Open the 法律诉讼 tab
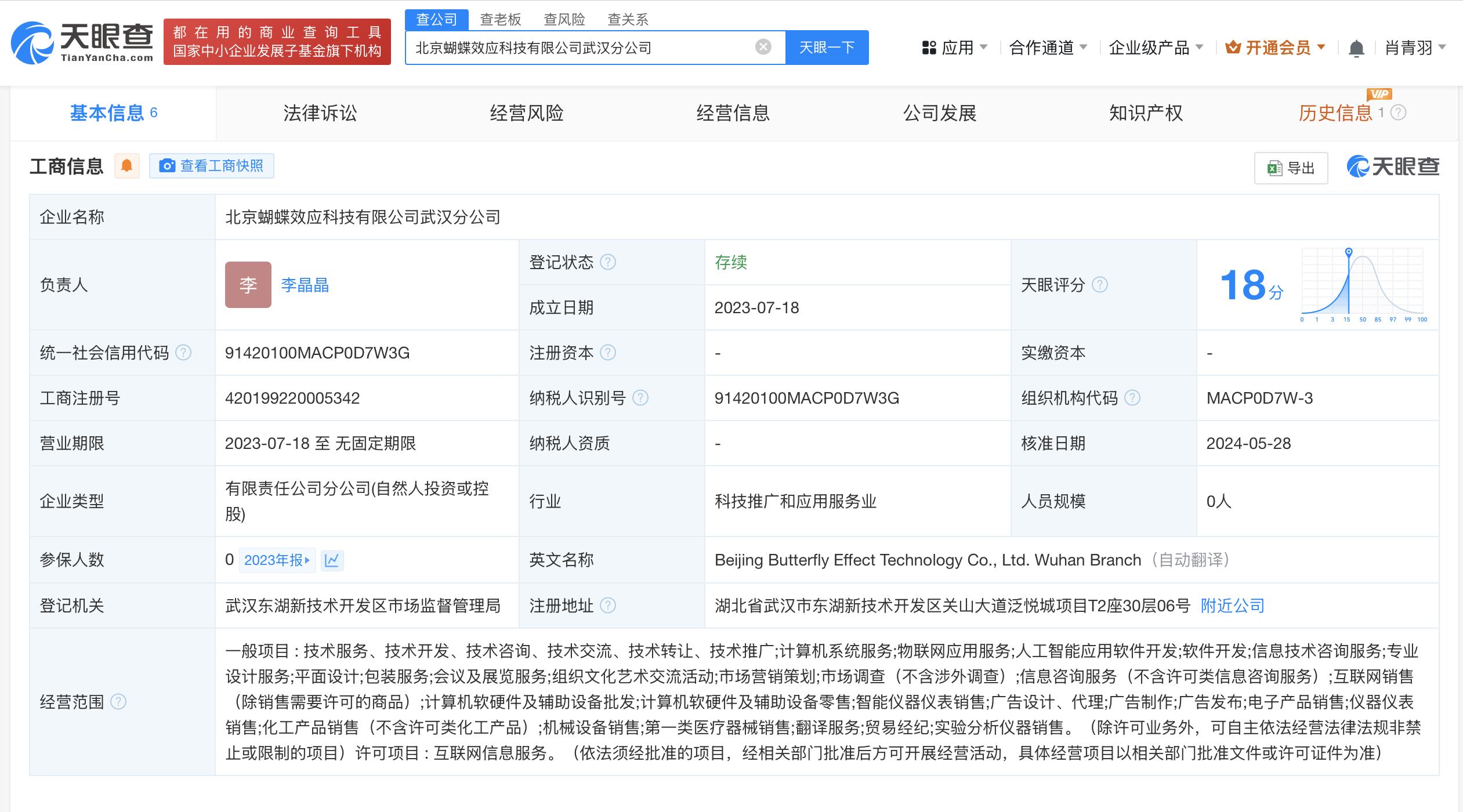Image resolution: width=1463 pixels, height=812 pixels. (320, 113)
